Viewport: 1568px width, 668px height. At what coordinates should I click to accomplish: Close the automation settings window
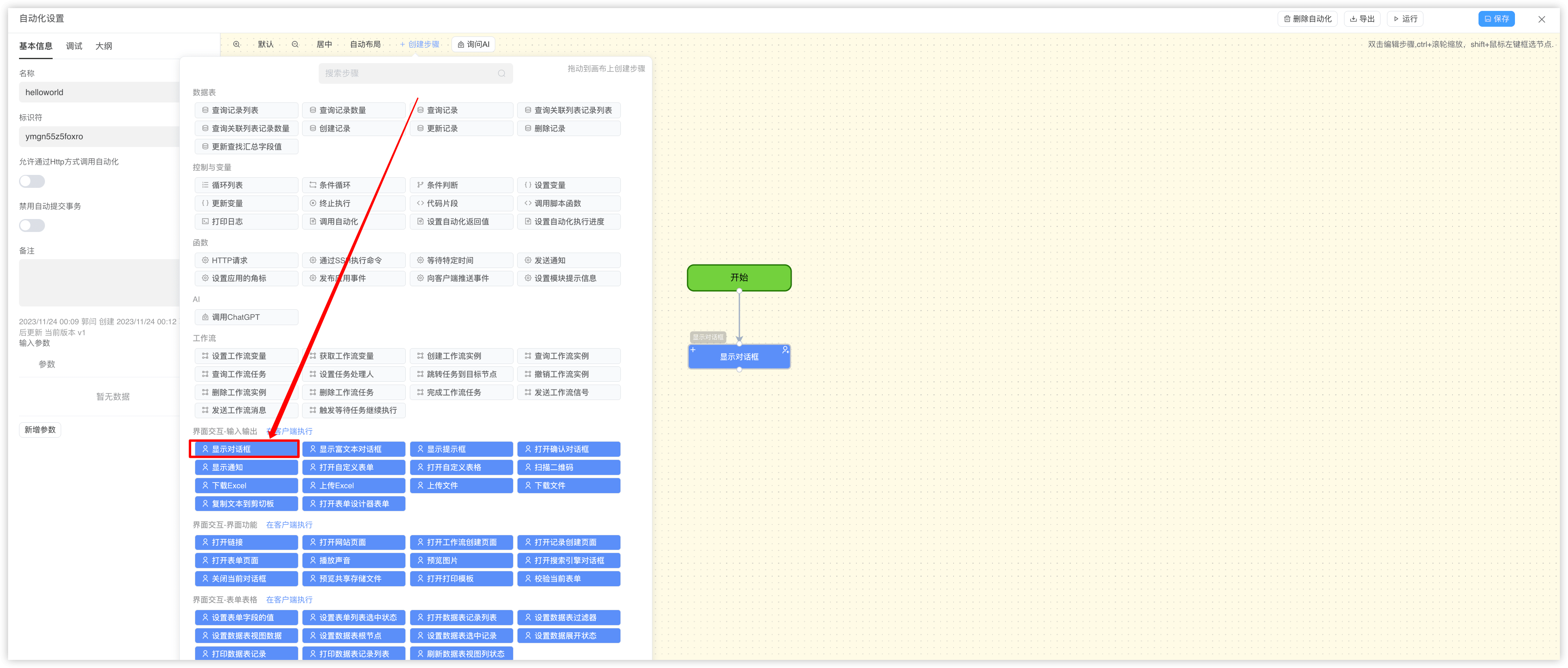pos(1541,19)
